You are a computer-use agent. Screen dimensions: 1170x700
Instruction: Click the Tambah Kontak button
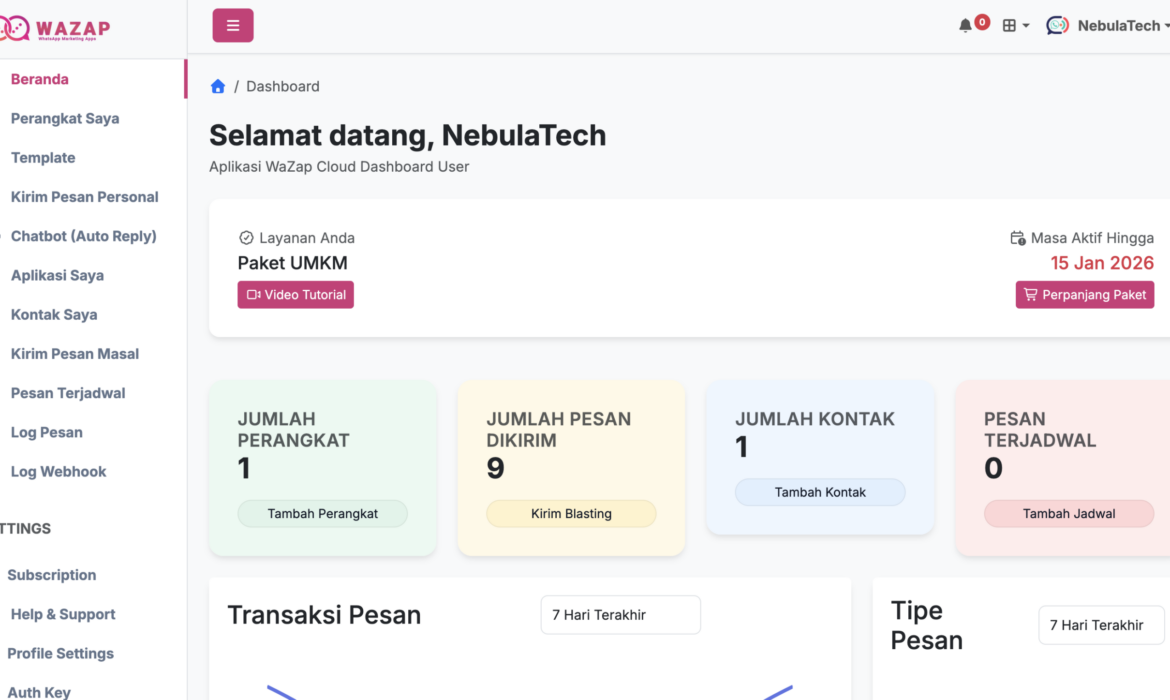(820, 492)
